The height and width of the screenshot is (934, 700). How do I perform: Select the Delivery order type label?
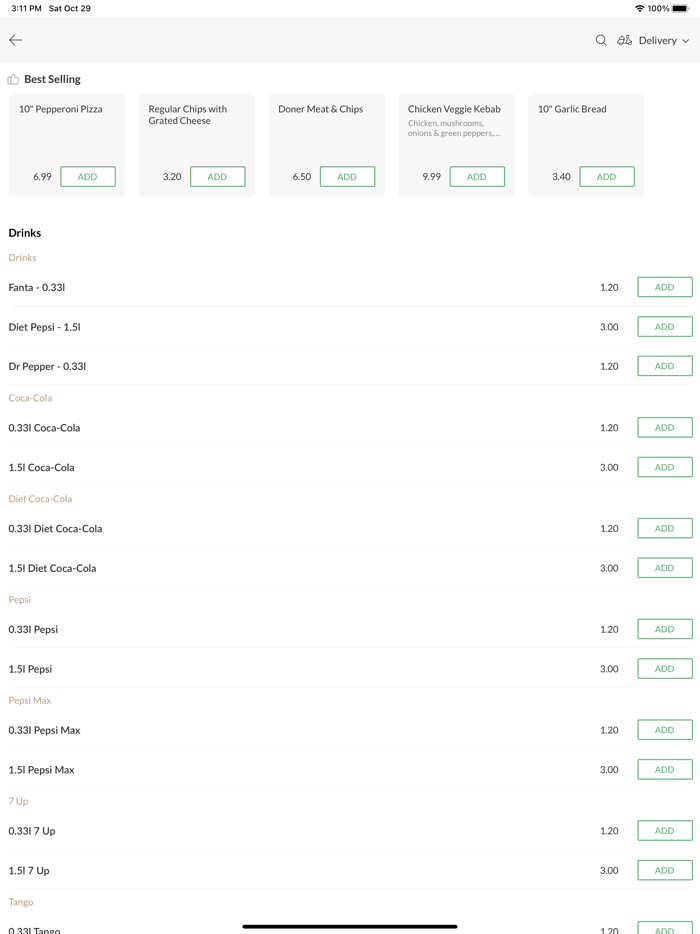[657, 41]
